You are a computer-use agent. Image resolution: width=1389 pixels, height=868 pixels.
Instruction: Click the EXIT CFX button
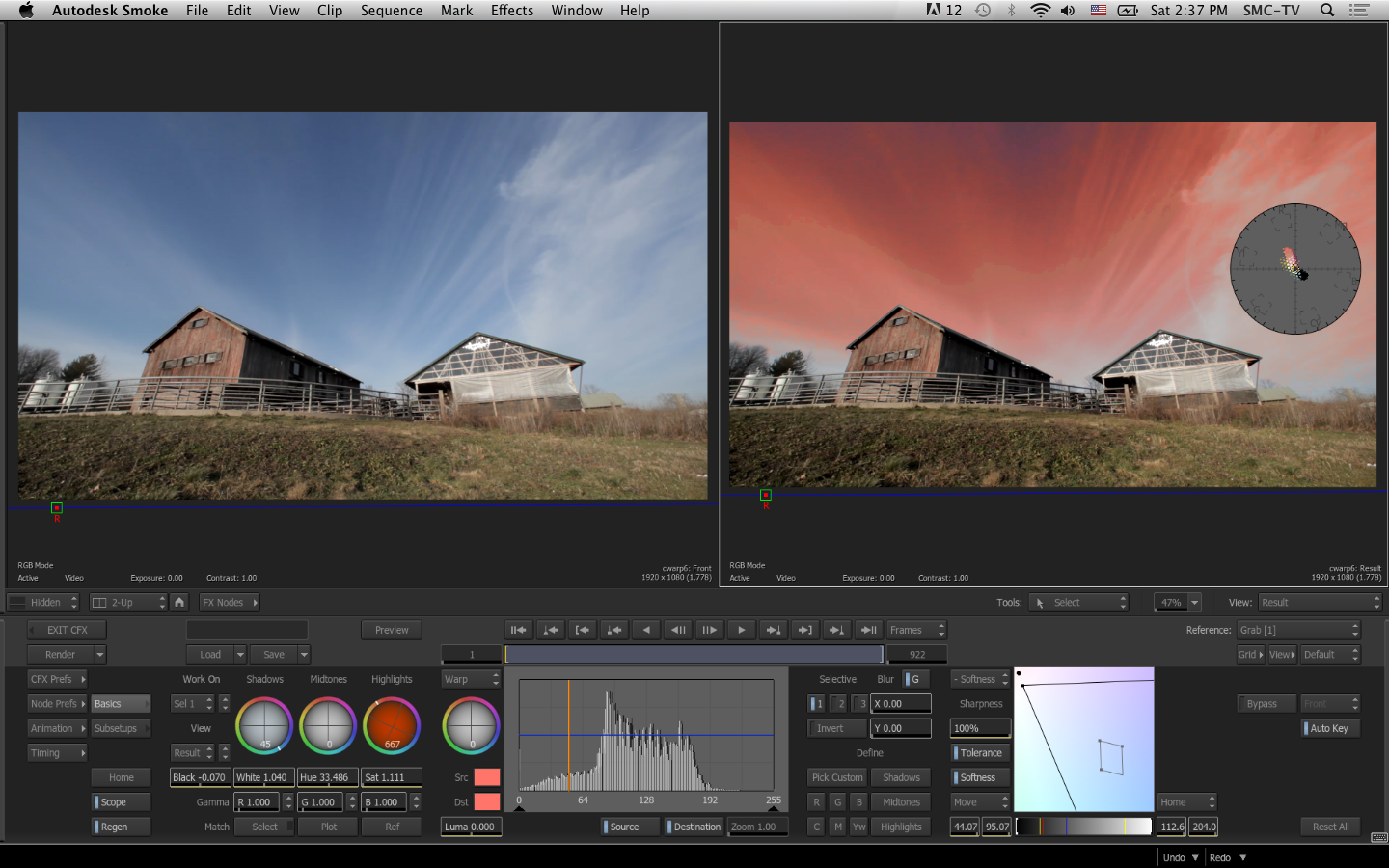67,630
